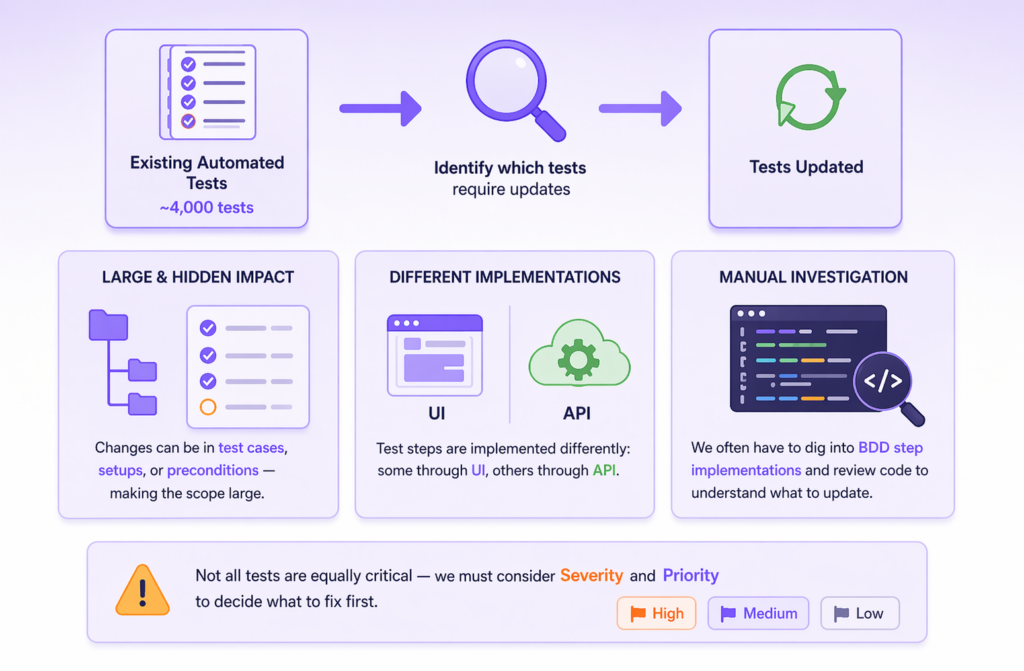
Task: Click the checklist document icon
Action: point(207,91)
